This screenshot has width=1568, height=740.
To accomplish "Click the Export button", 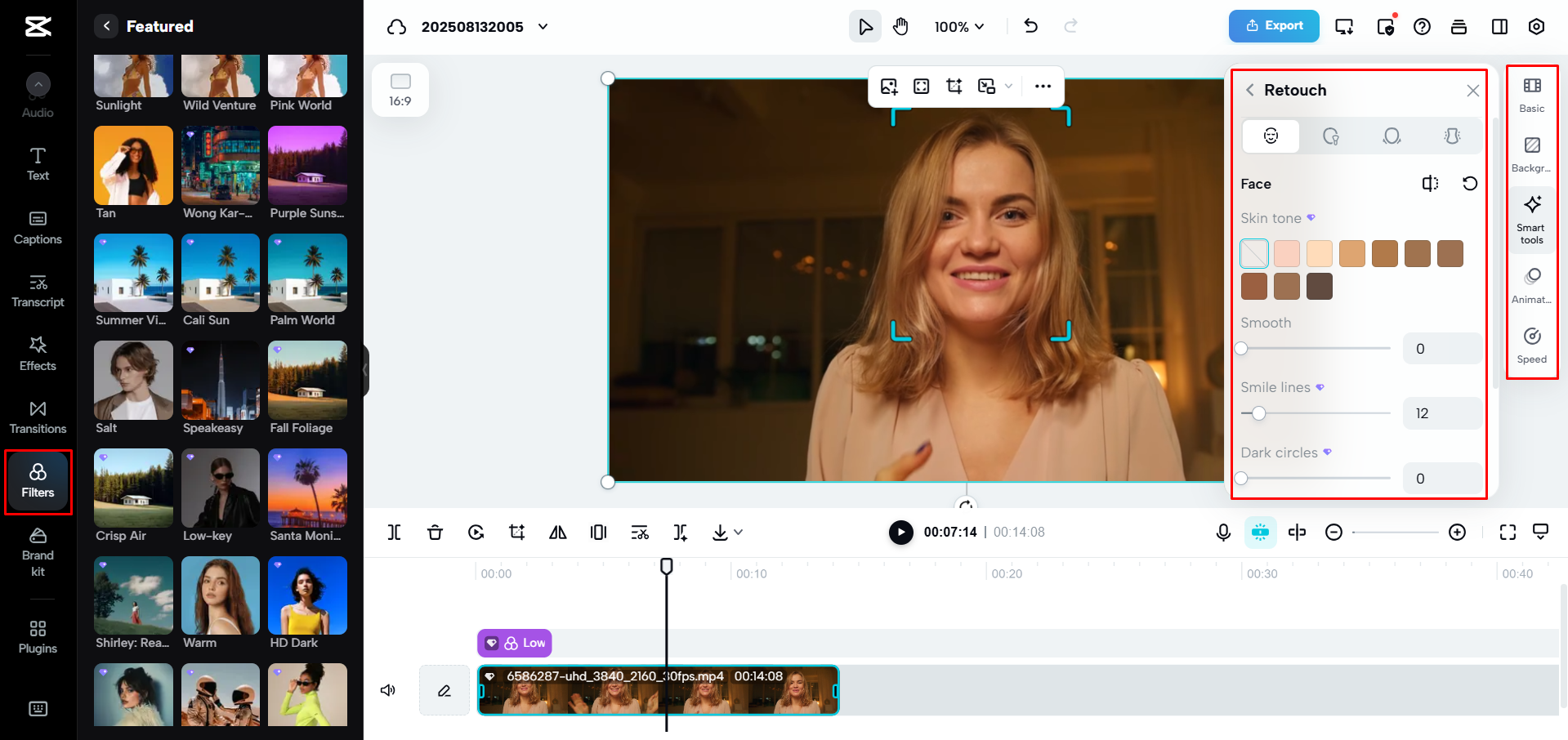I will point(1273,26).
